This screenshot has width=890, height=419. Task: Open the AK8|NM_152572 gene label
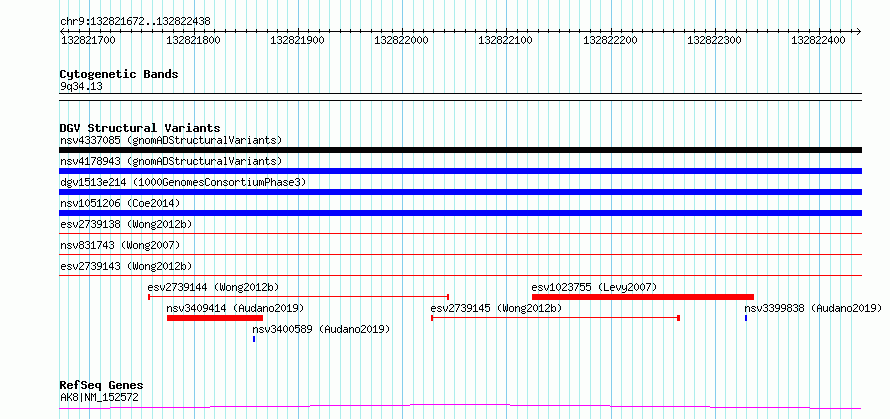99,397
